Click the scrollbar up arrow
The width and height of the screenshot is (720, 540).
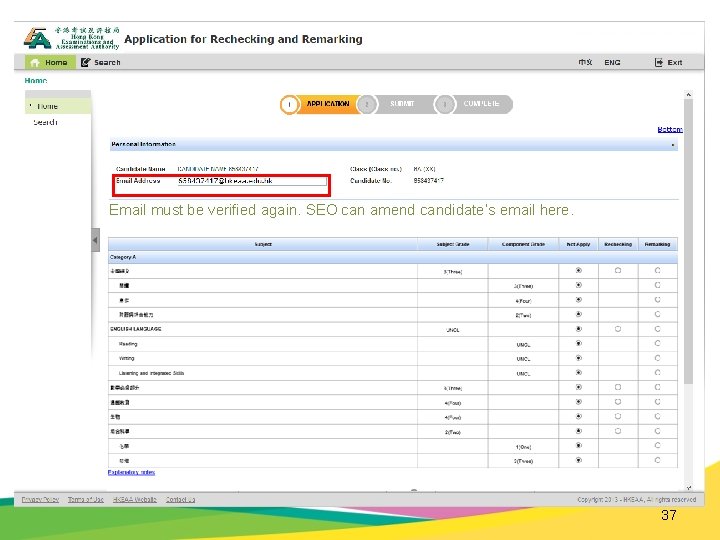(x=688, y=95)
